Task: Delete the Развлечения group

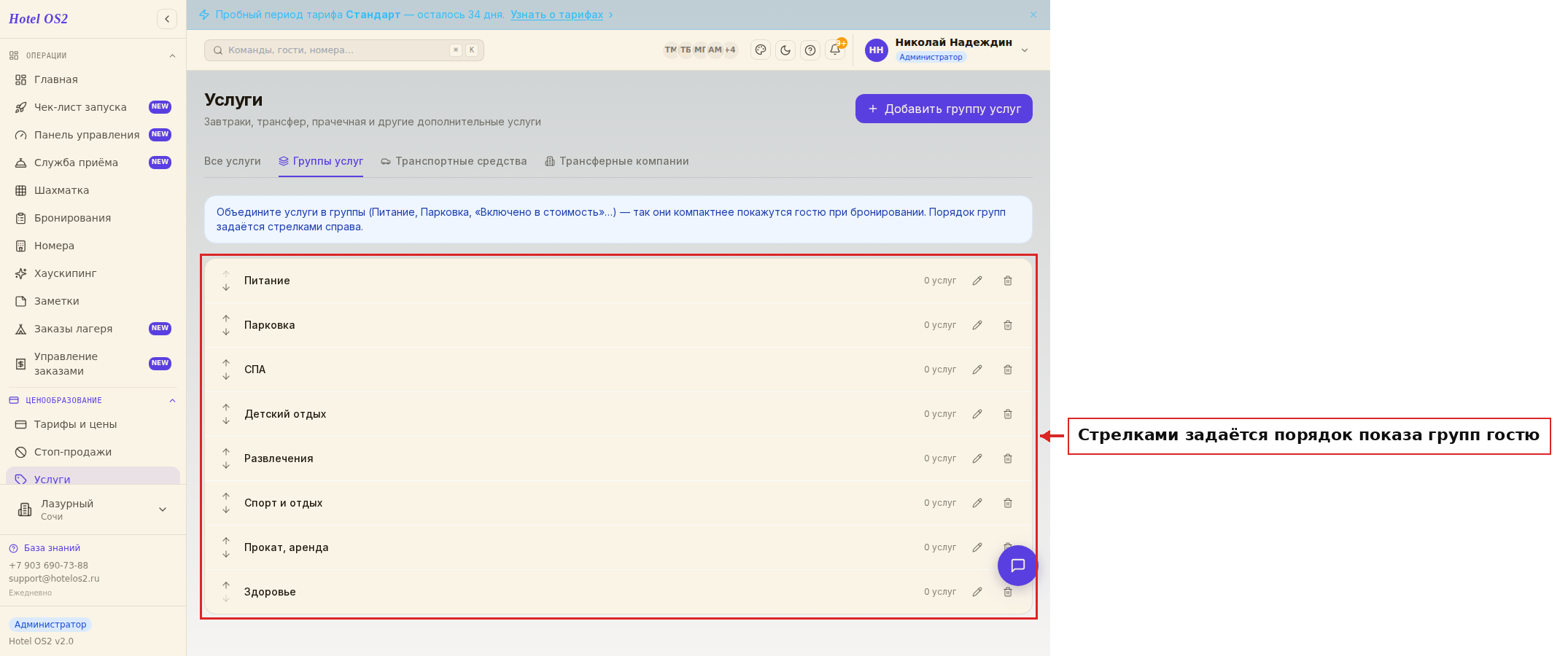Action: [x=1008, y=458]
